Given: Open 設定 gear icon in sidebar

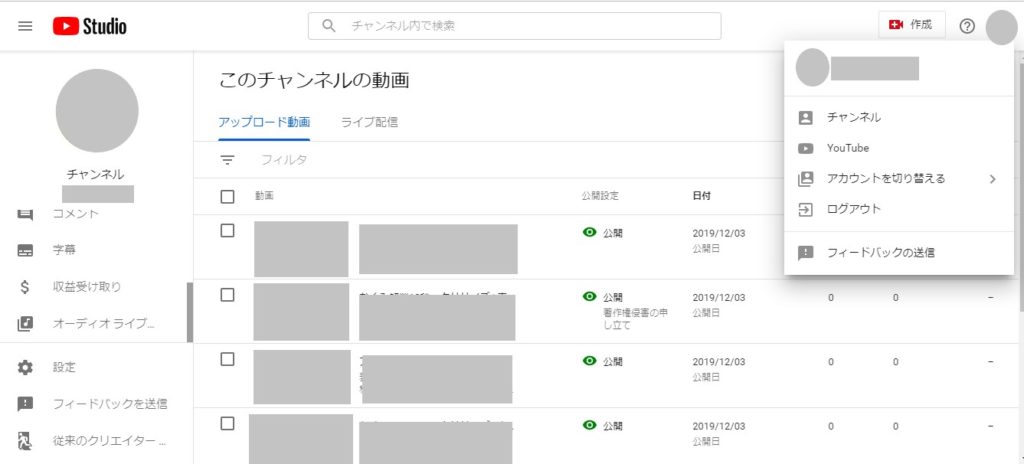Looking at the screenshot, I should pyautogui.click(x=25, y=367).
